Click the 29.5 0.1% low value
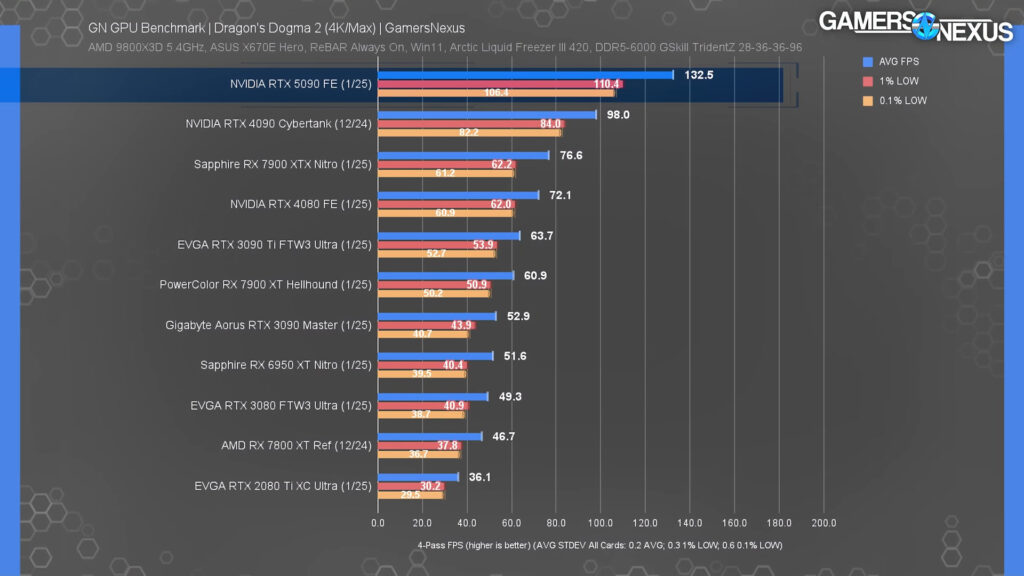Image resolution: width=1024 pixels, height=576 pixels. 410,494
